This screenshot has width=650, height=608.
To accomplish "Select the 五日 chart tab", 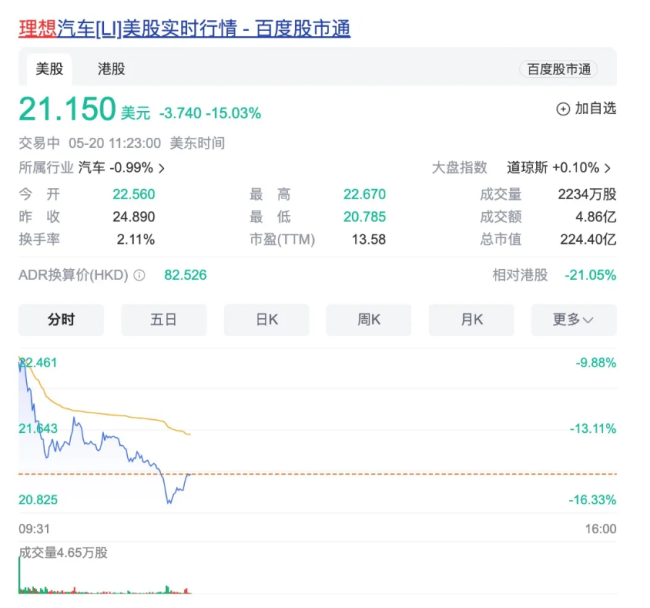I will pyautogui.click(x=164, y=320).
